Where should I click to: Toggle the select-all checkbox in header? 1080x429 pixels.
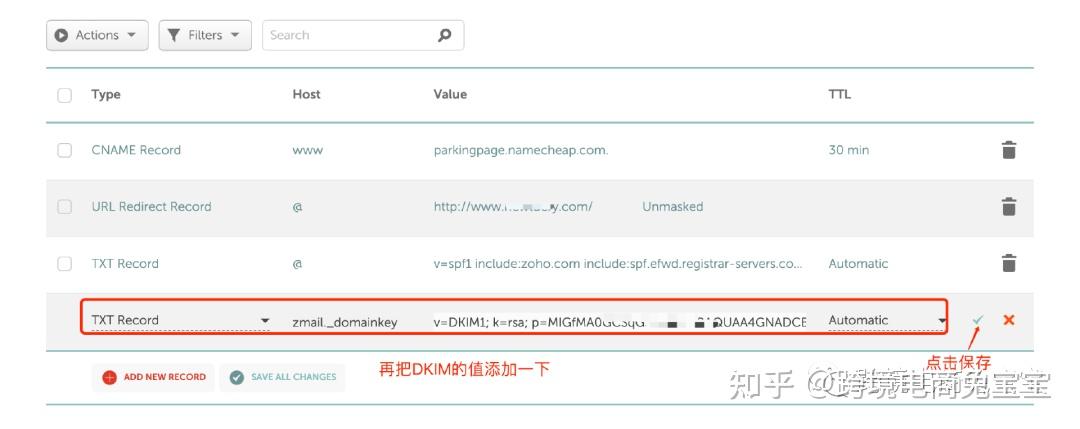coord(65,95)
